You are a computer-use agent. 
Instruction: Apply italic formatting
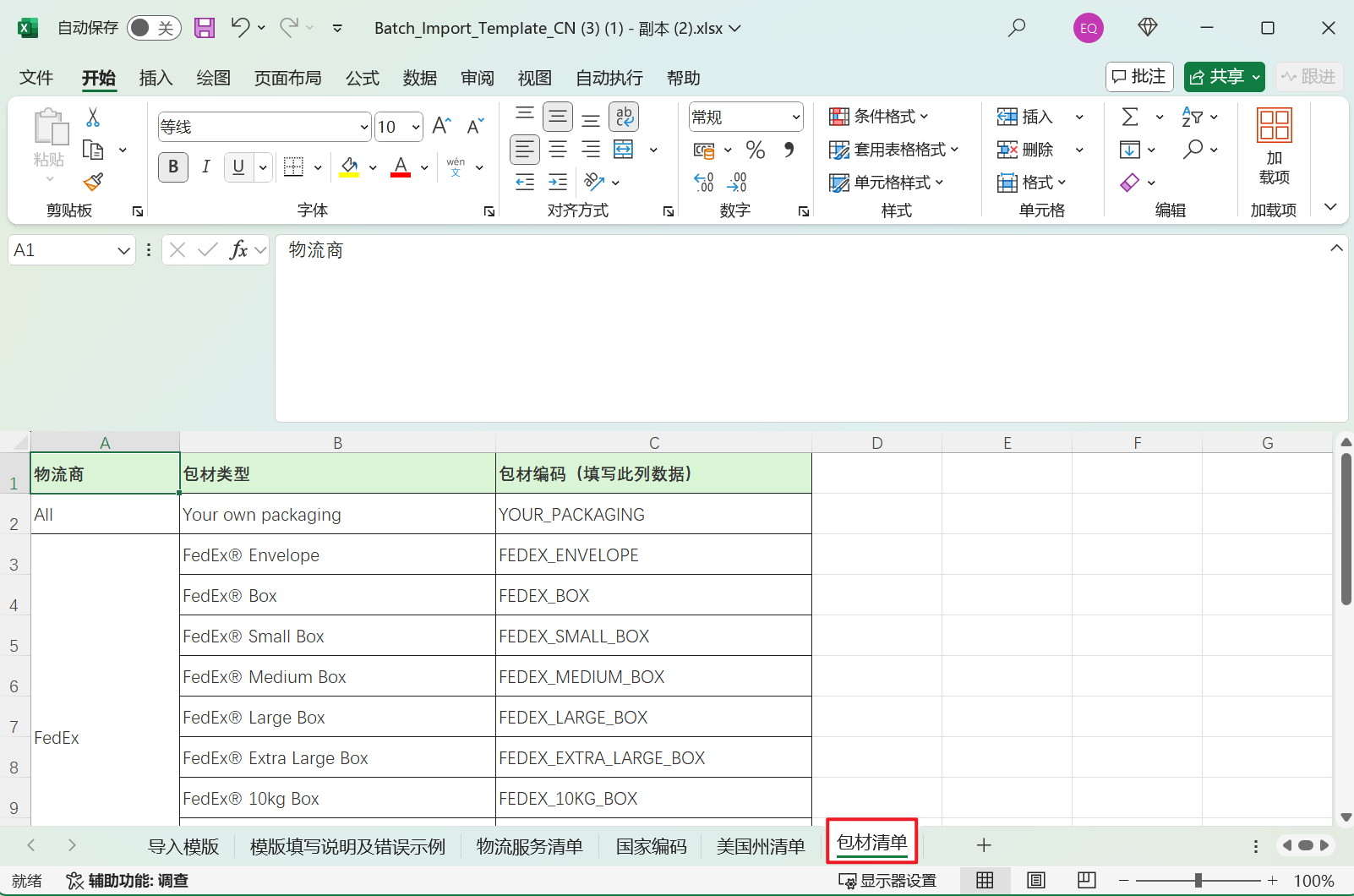(x=205, y=167)
